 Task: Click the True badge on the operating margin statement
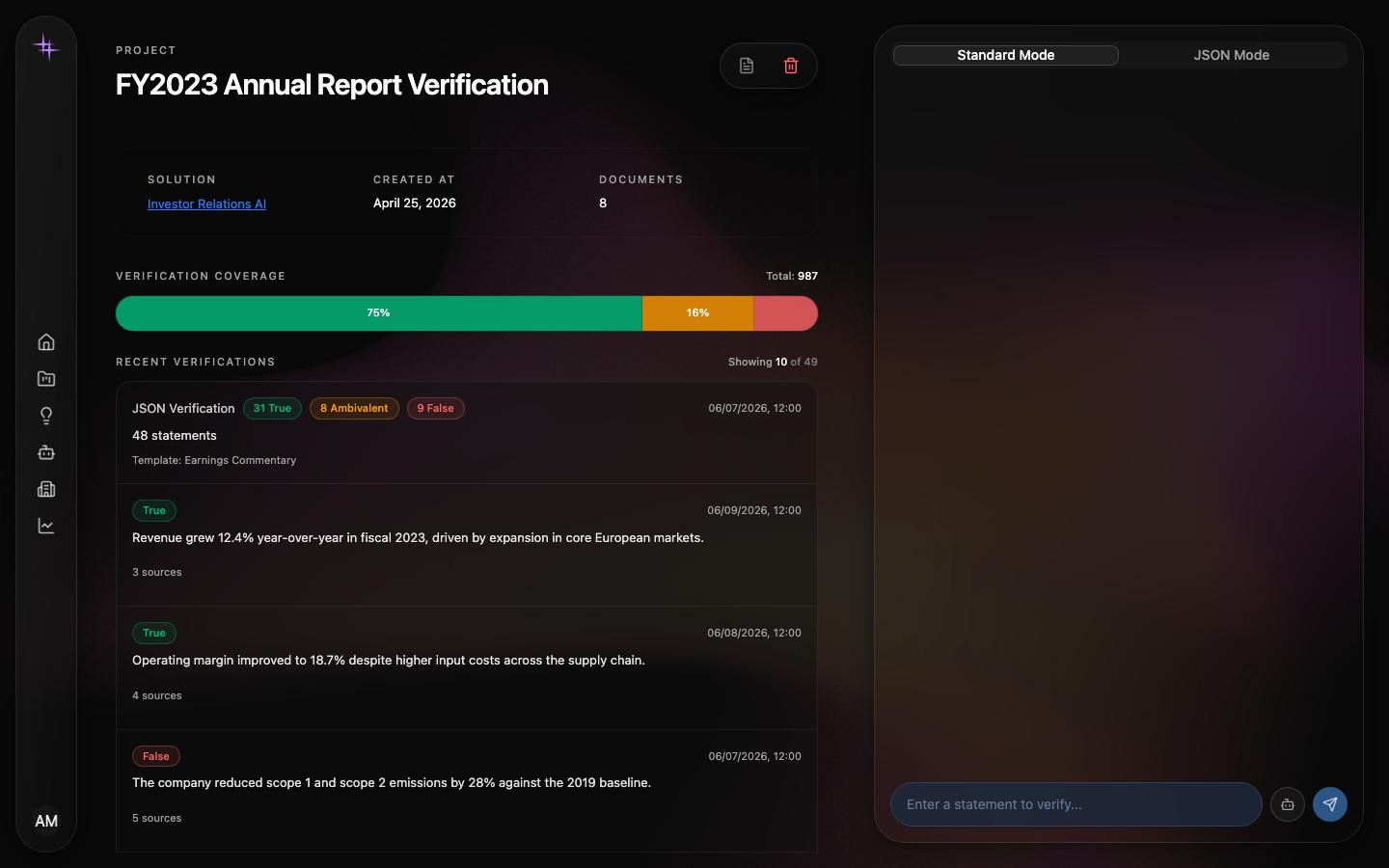click(x=154, y=633)
